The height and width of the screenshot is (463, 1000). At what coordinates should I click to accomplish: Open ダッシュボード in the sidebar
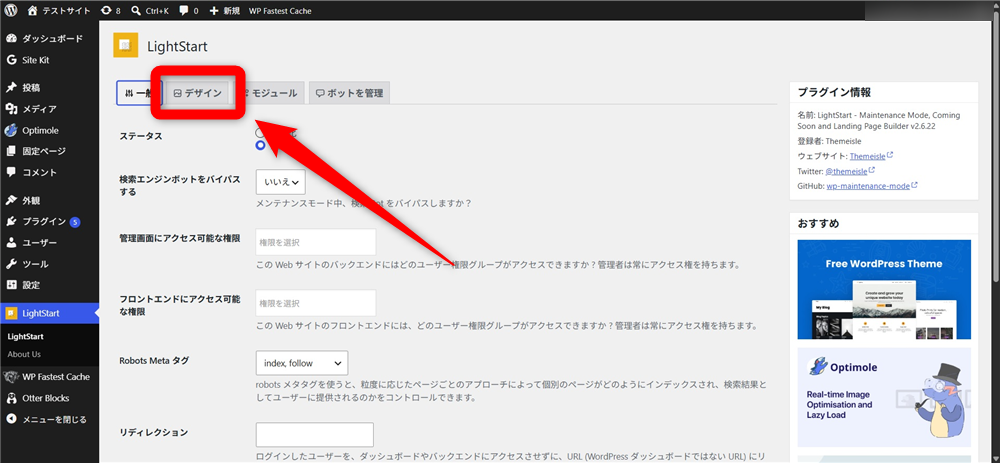tap(49, 39)
